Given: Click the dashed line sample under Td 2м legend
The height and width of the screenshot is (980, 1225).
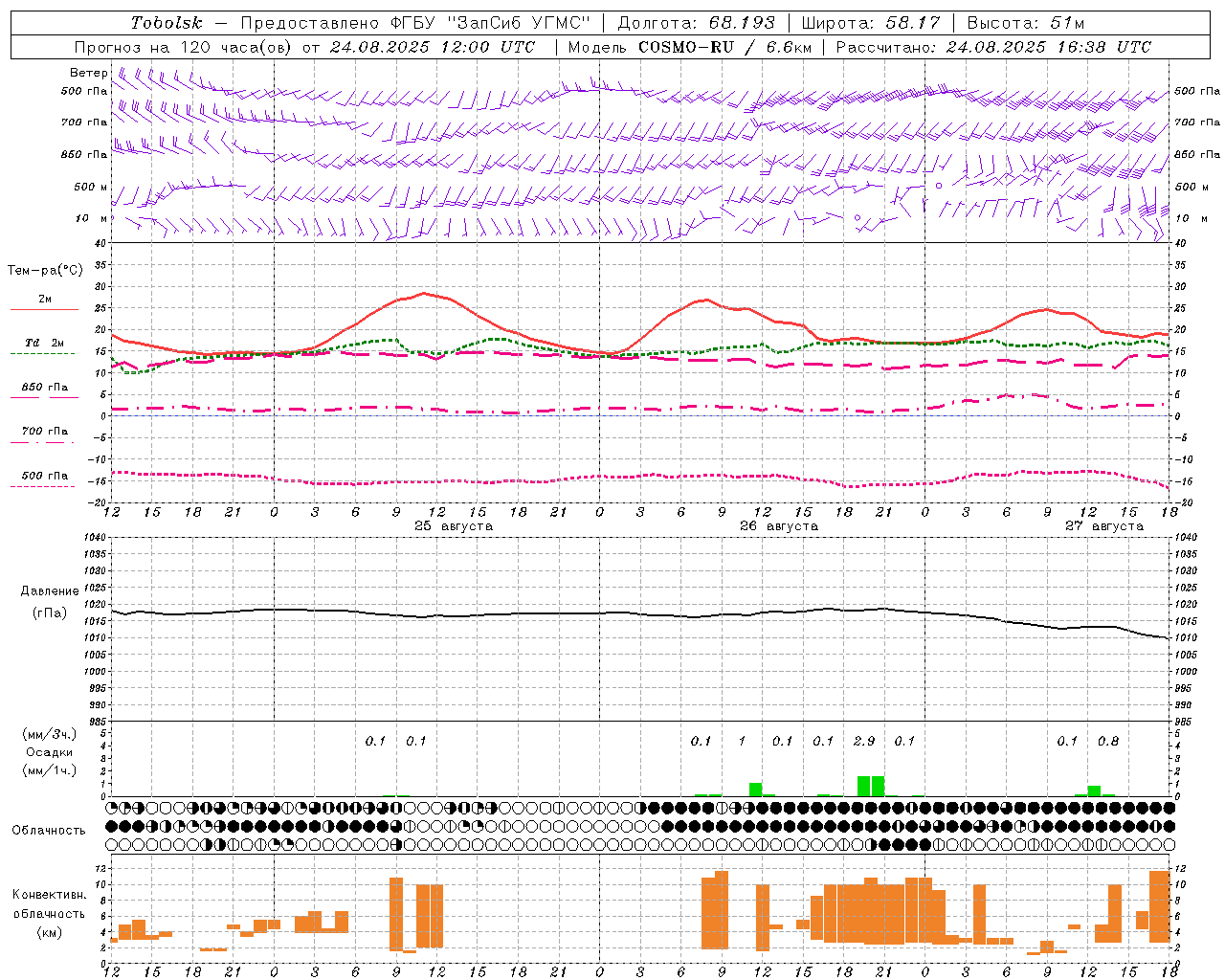Looking at the screenshot, I should click(x=42, y=354).
